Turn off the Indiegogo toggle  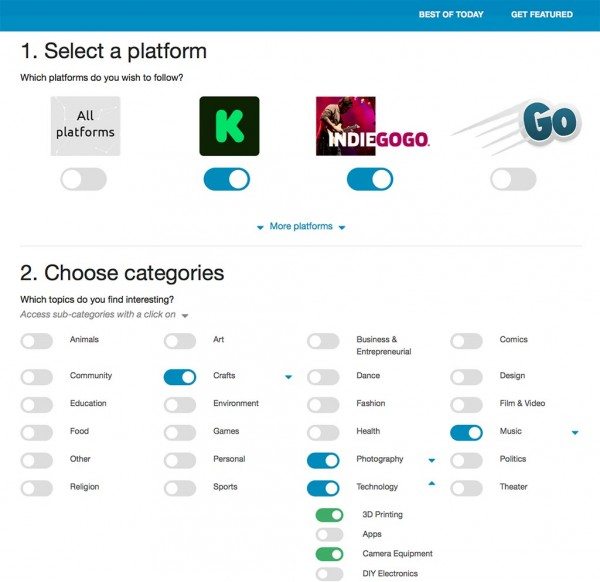[x=370, y=179]
